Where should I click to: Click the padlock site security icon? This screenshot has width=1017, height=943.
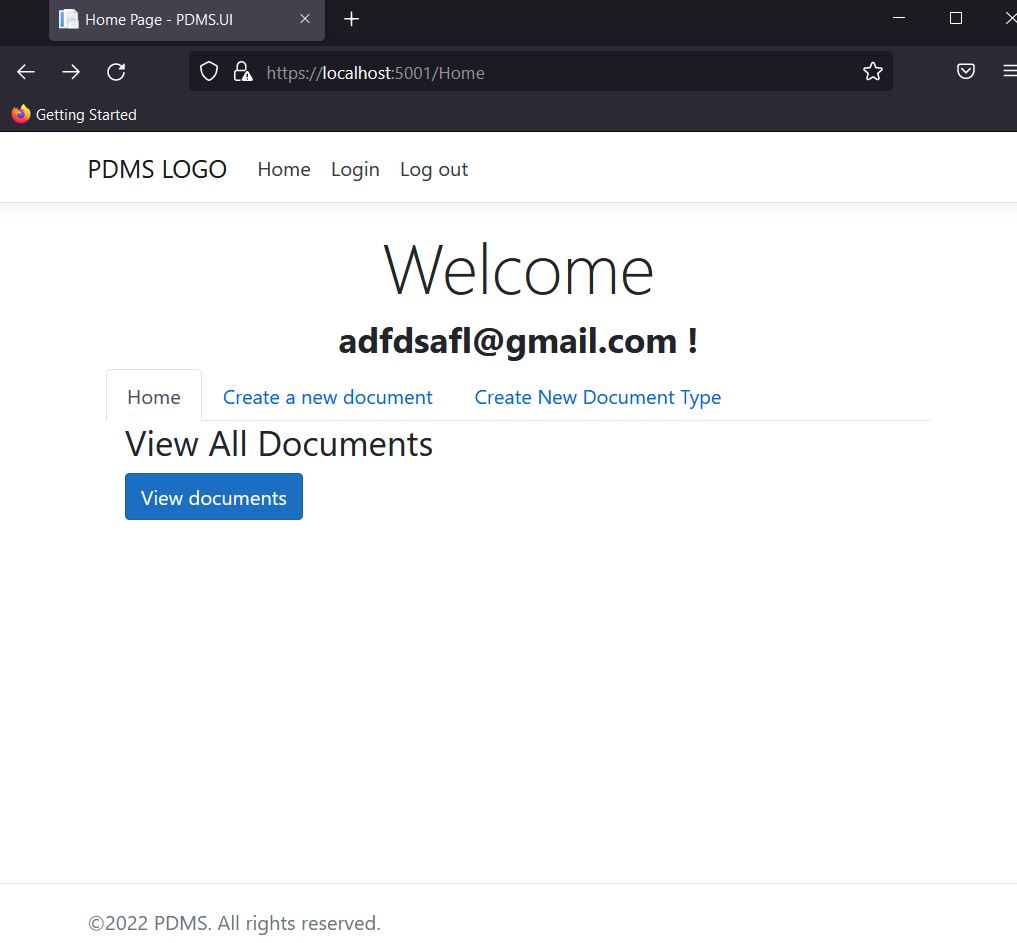(243, 71)
